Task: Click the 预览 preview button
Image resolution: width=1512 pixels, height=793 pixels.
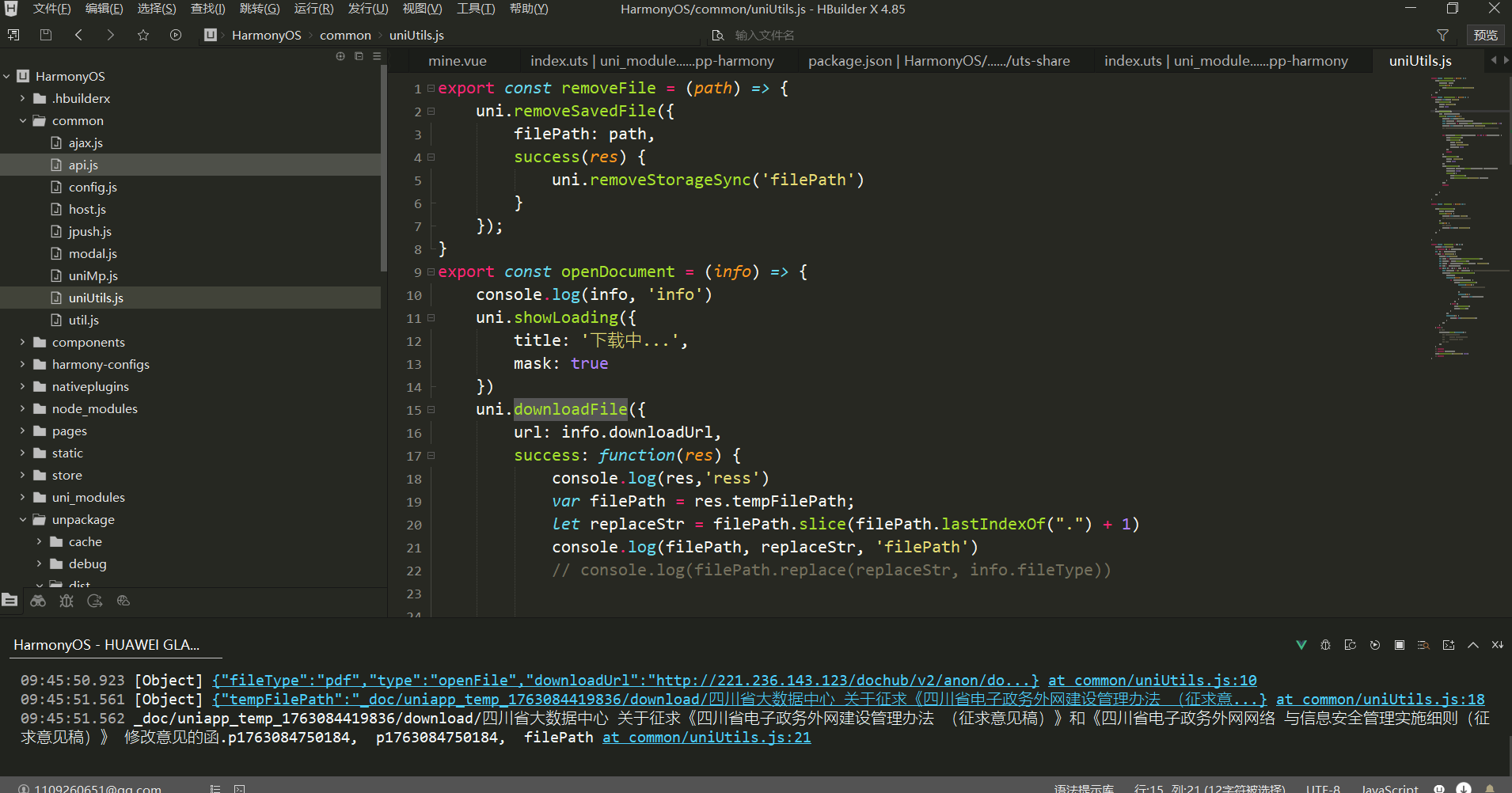Action: (x=1485, y=35)
